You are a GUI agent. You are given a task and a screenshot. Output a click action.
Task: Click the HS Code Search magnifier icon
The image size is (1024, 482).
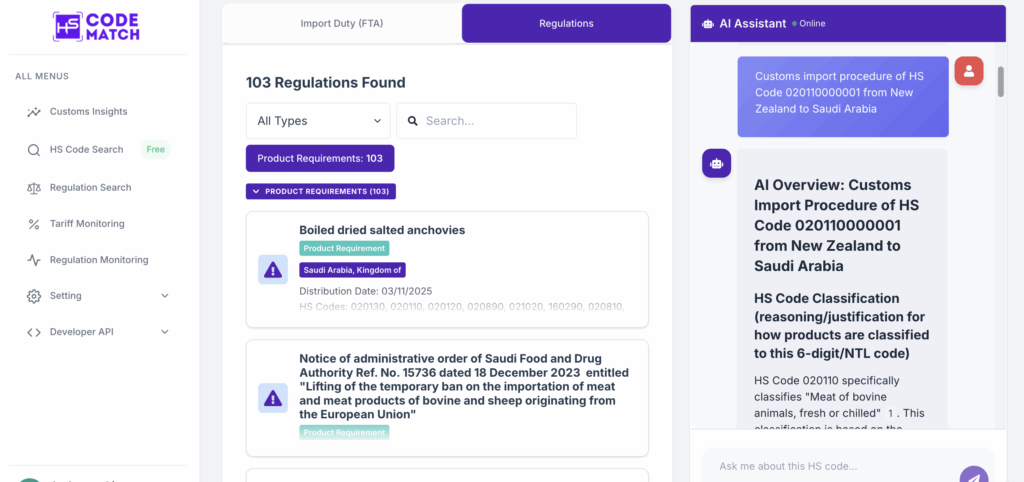click(33, 150)
